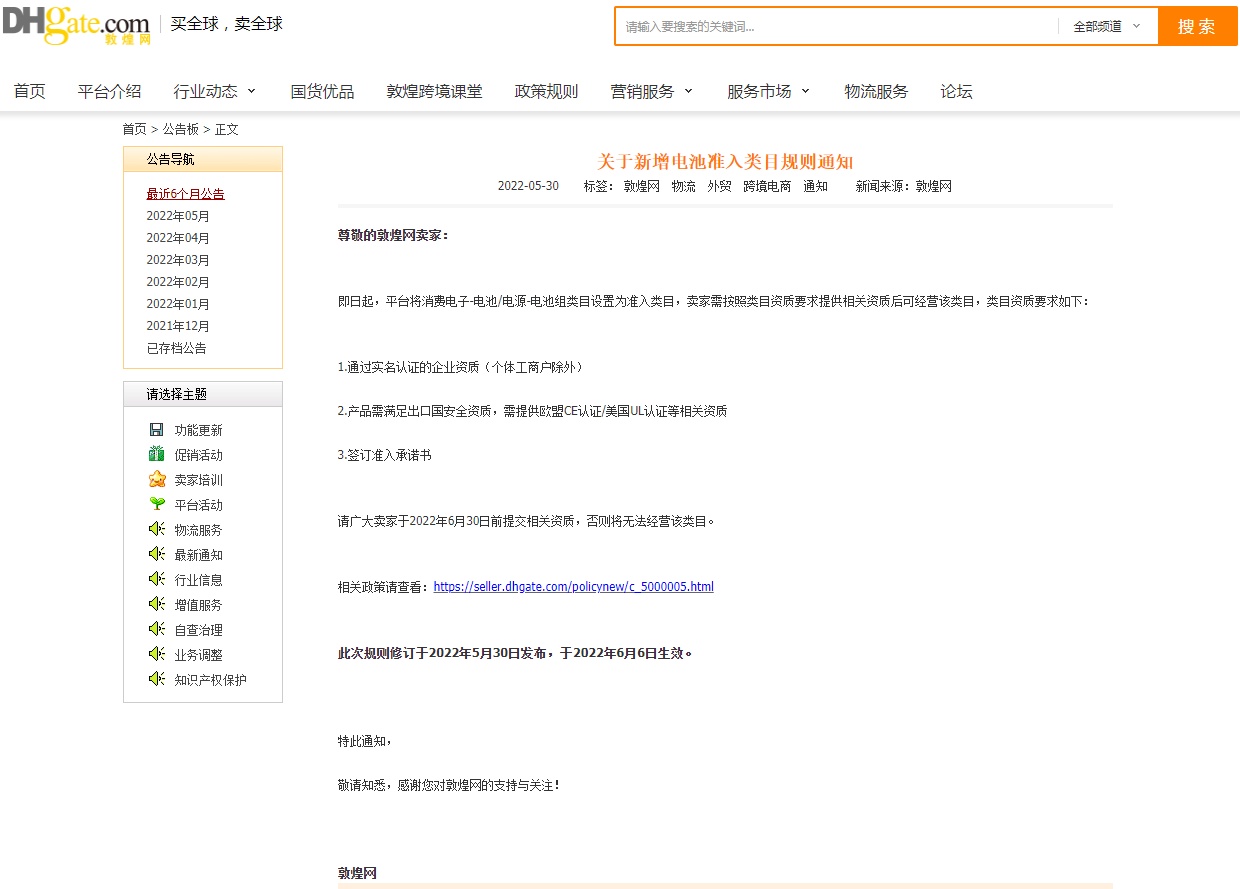Click the speaker icon beside 最新通知
Viewport: 1240px width, 889px height.
tap(157, 555)
